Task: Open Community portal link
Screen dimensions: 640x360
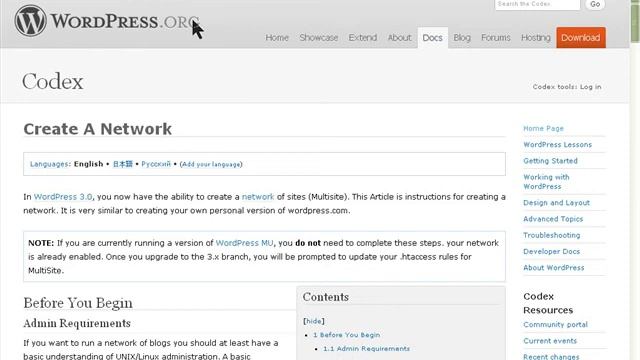Action: point(555,324)
